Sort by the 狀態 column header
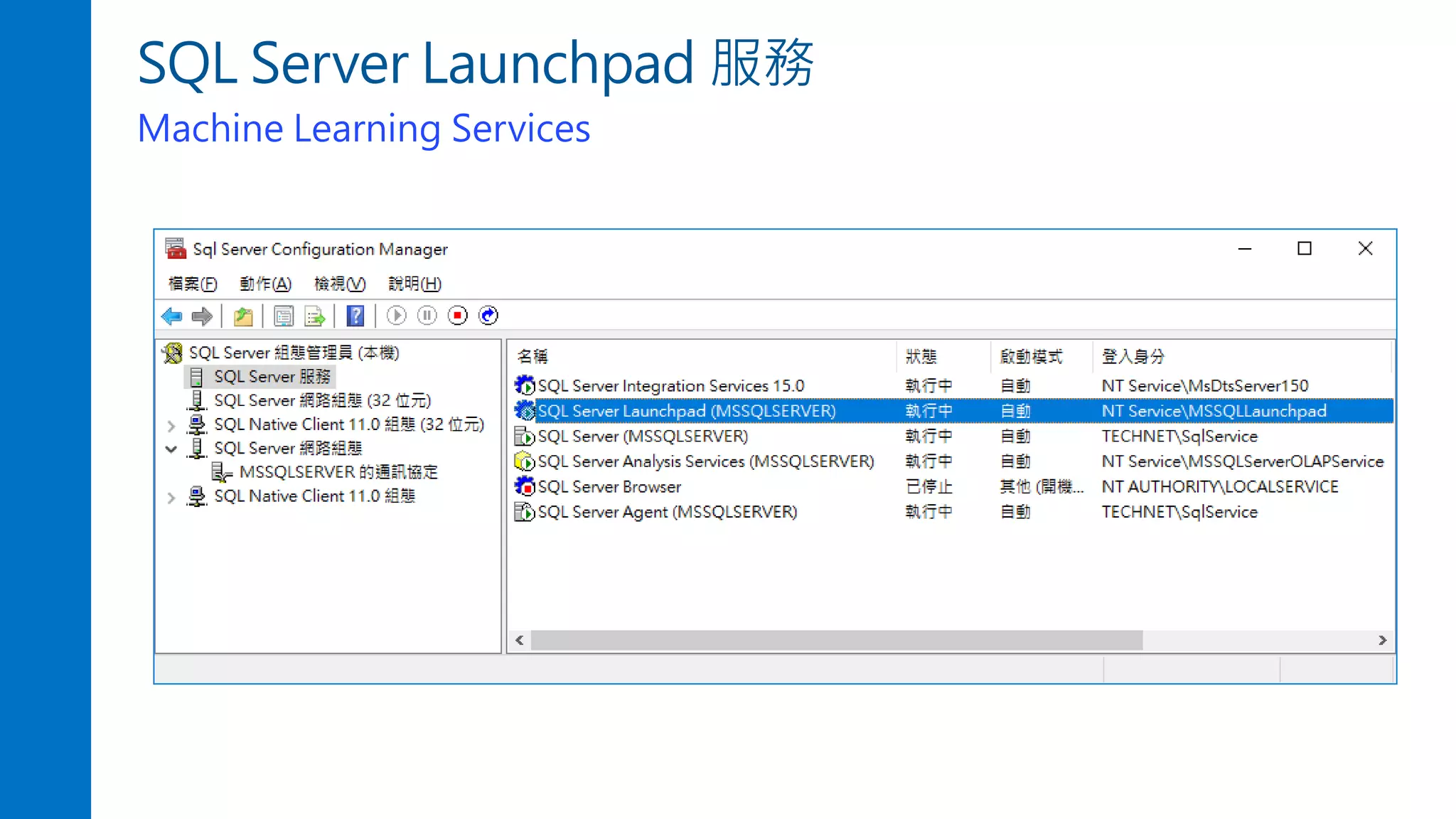Screen dimensions: 1456x819 [x=943, y=357]
